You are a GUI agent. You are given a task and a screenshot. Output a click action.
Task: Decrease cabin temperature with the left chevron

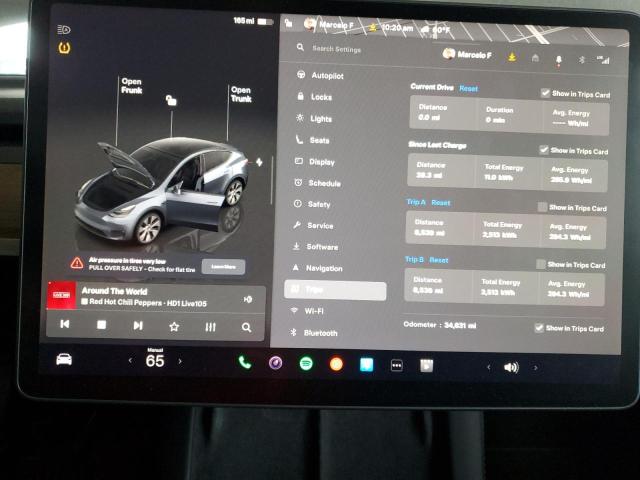pyautogui.click(x=129, y=361)
